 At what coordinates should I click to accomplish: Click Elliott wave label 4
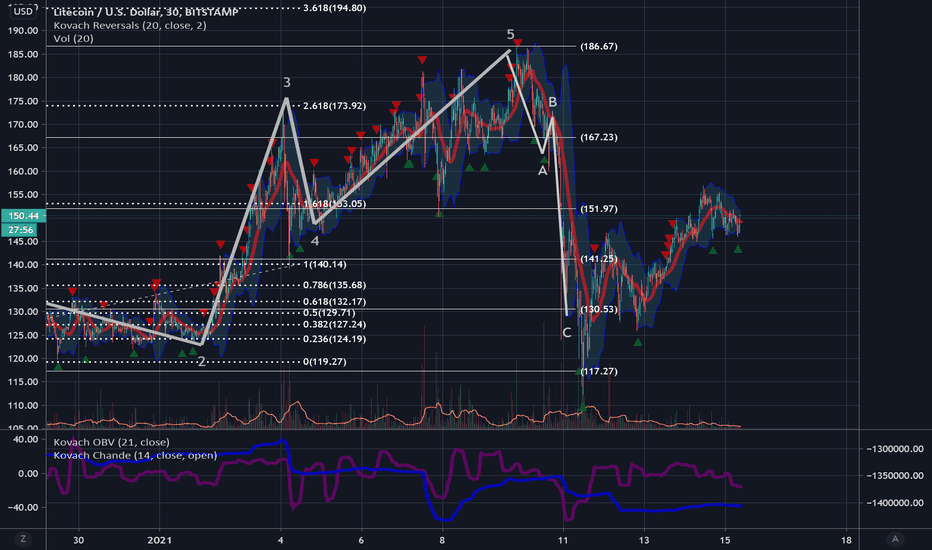pyautogui.click(x=315, y=241)
